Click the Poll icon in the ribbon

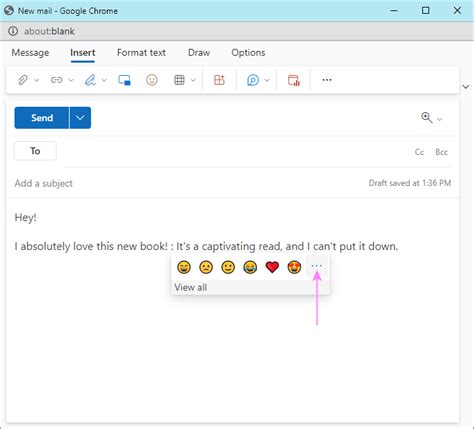pyautogui.click(x=294, y=80)
